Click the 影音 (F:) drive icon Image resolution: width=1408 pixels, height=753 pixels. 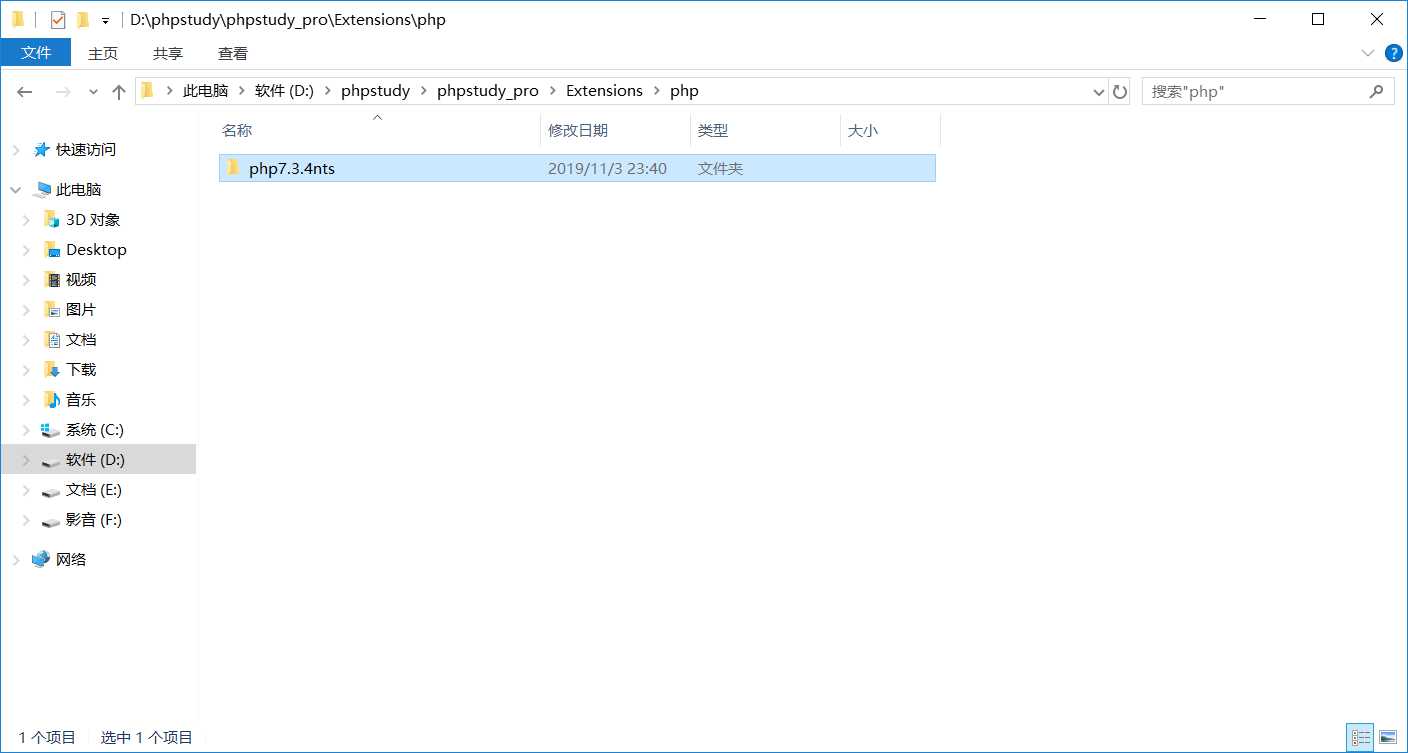point(51,521)
